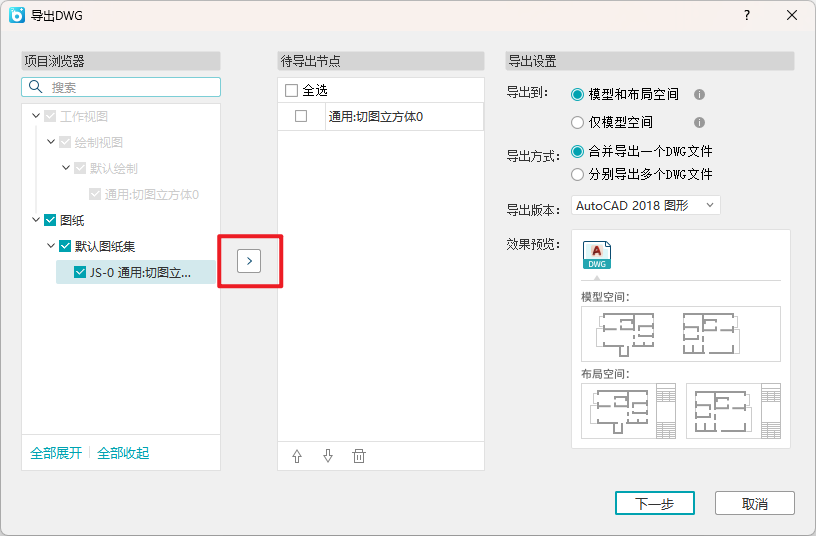Collapse the 工作视图 tree node
816x536 pixels.
click(x=36, y=116)
